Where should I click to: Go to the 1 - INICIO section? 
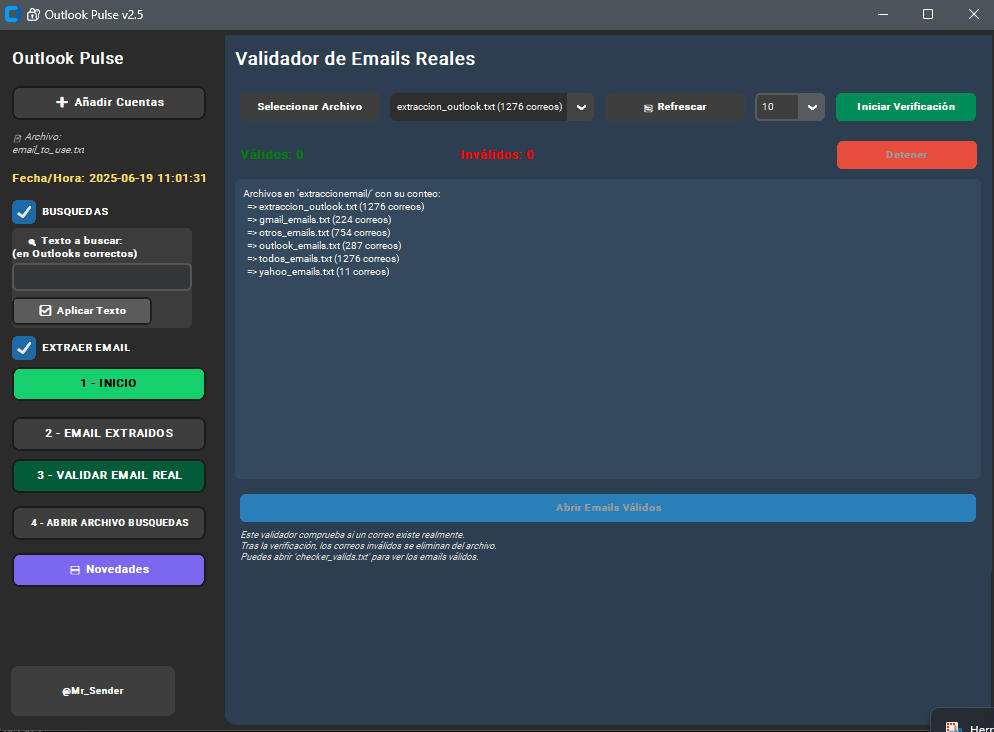[x=108, y=384]
